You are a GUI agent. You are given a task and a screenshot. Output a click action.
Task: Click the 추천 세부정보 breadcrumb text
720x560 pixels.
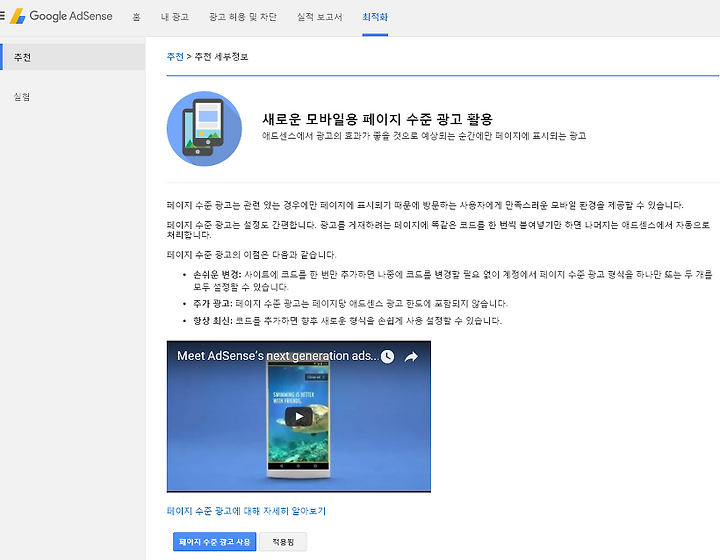(x=221, y=56)
